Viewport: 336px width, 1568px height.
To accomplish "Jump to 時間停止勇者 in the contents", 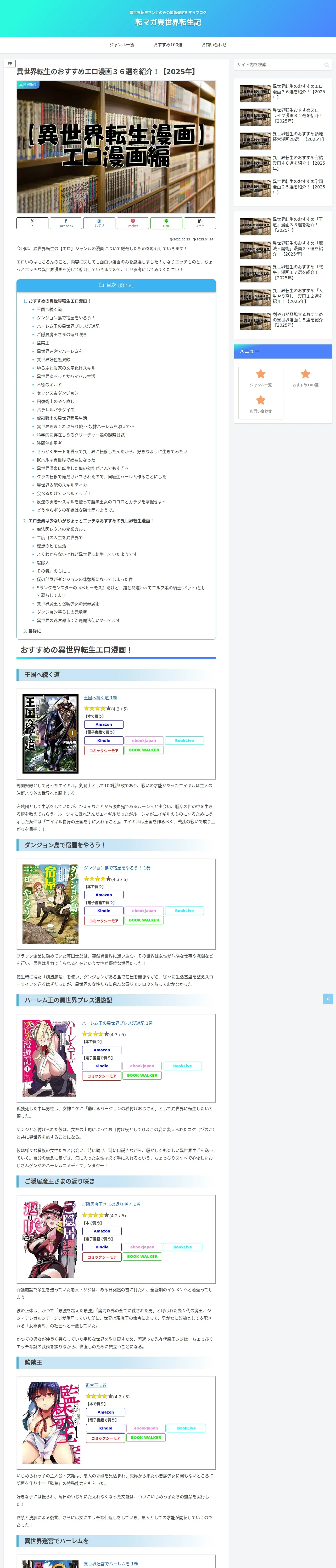I will (x=49, y=443).
